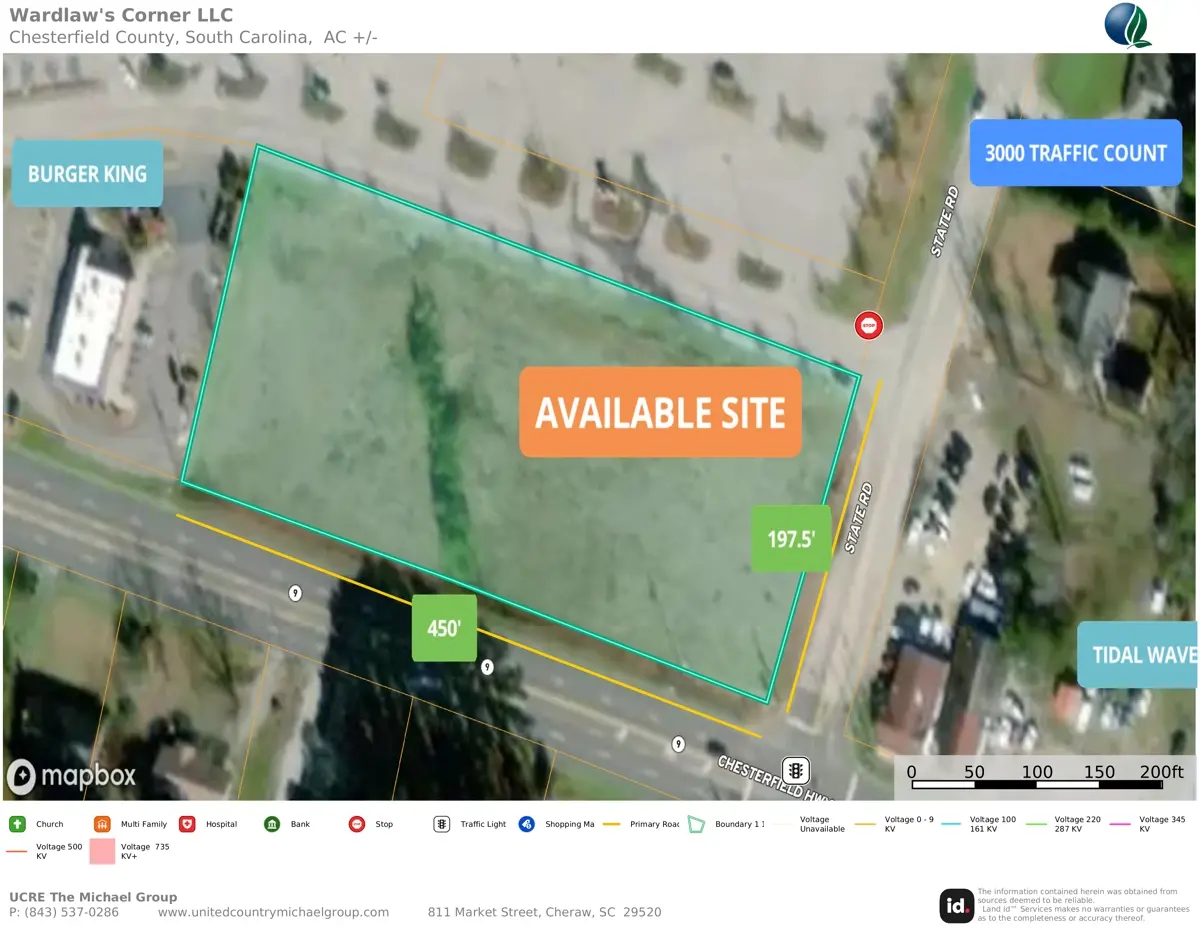Click the Hospital legend icon
Viewport: 1200px width, 928px height.
point(187,824)
